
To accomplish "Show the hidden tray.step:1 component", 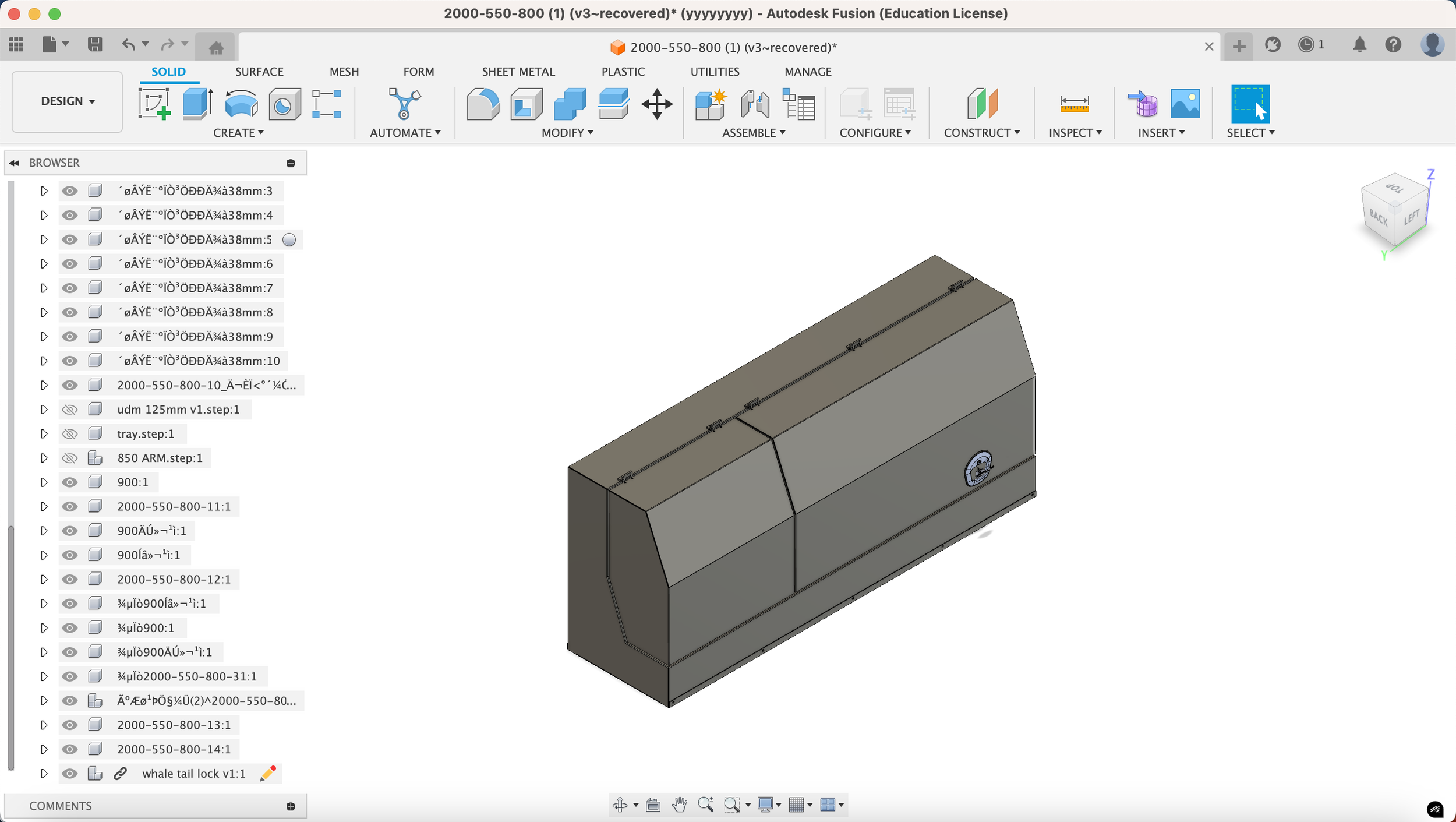I will coord(70,434).
